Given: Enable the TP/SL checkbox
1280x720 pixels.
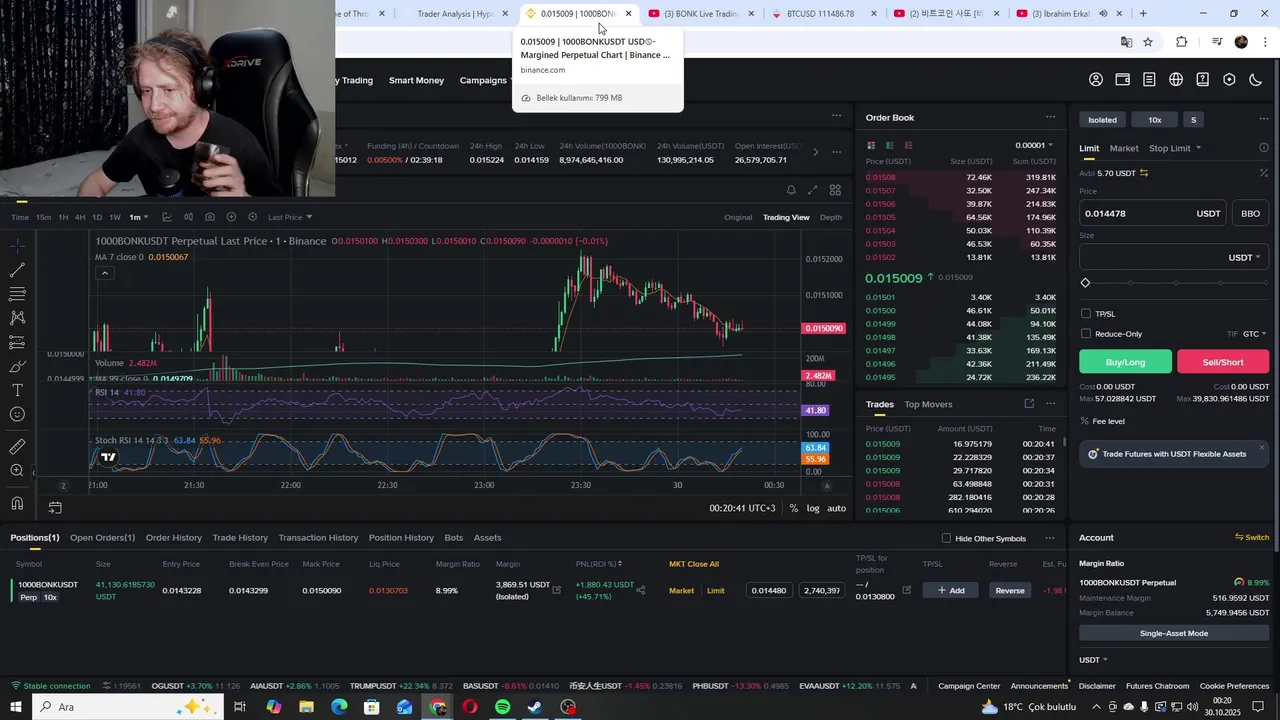Looking at the screenshot, I should 1086,314.
